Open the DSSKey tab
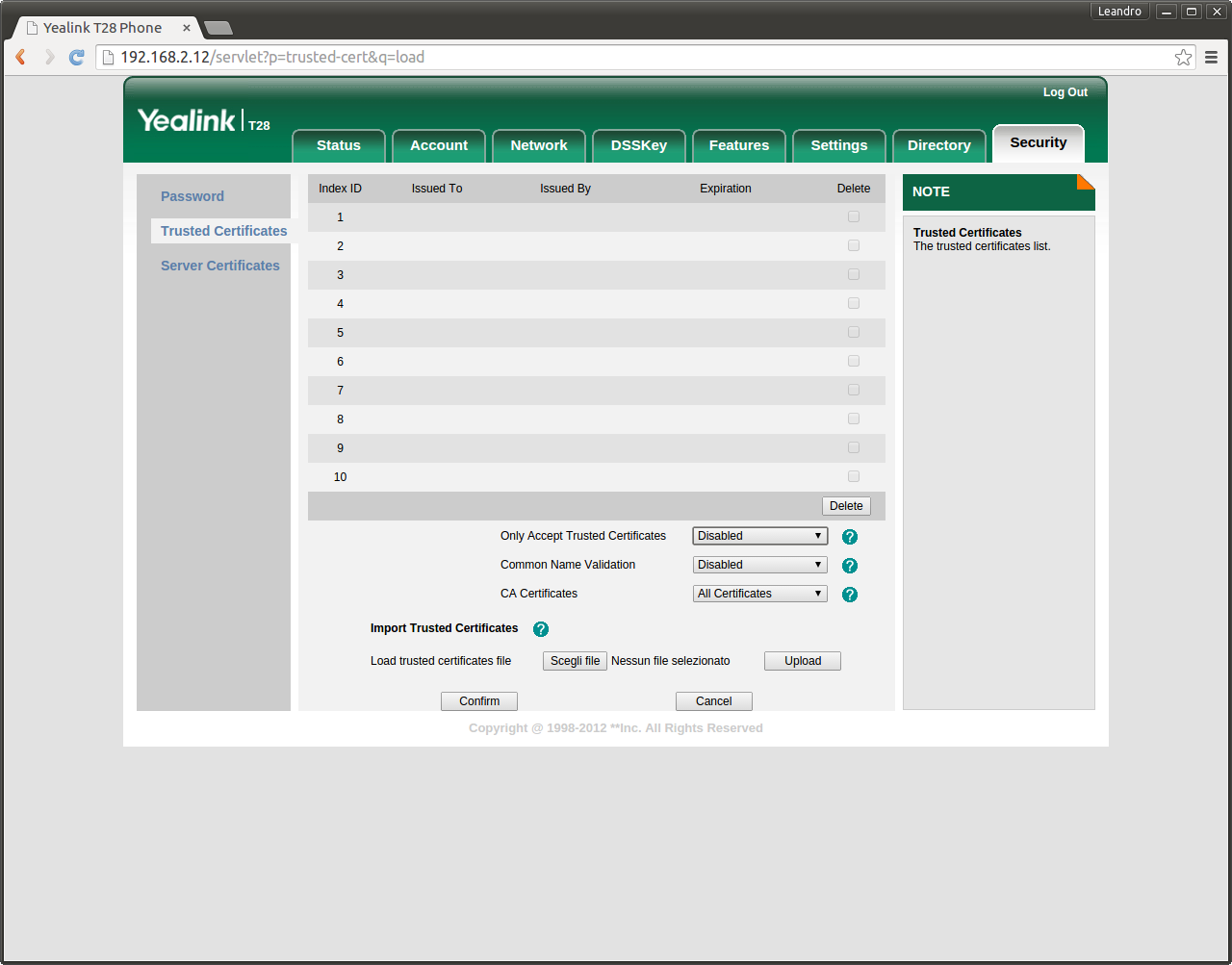 point(639,145)
